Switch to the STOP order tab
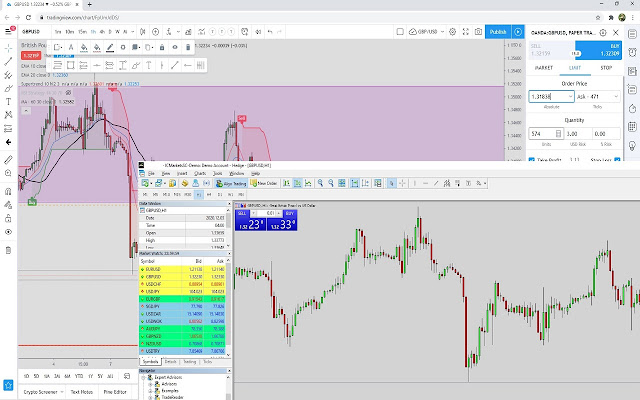Viewport: 640px width, 400px height. [606, 68]
